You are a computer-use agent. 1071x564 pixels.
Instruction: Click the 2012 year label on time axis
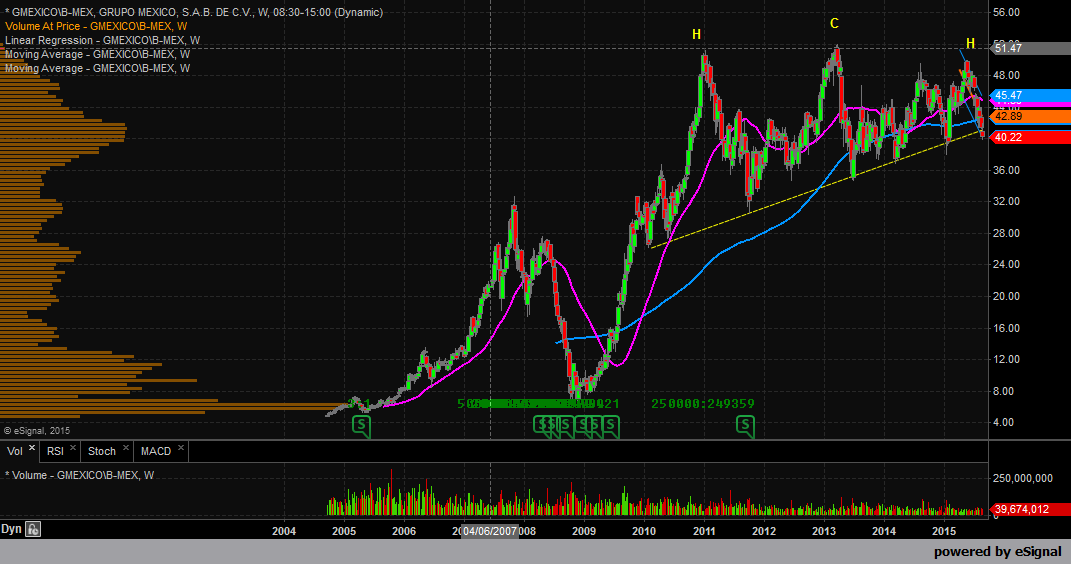764,531
